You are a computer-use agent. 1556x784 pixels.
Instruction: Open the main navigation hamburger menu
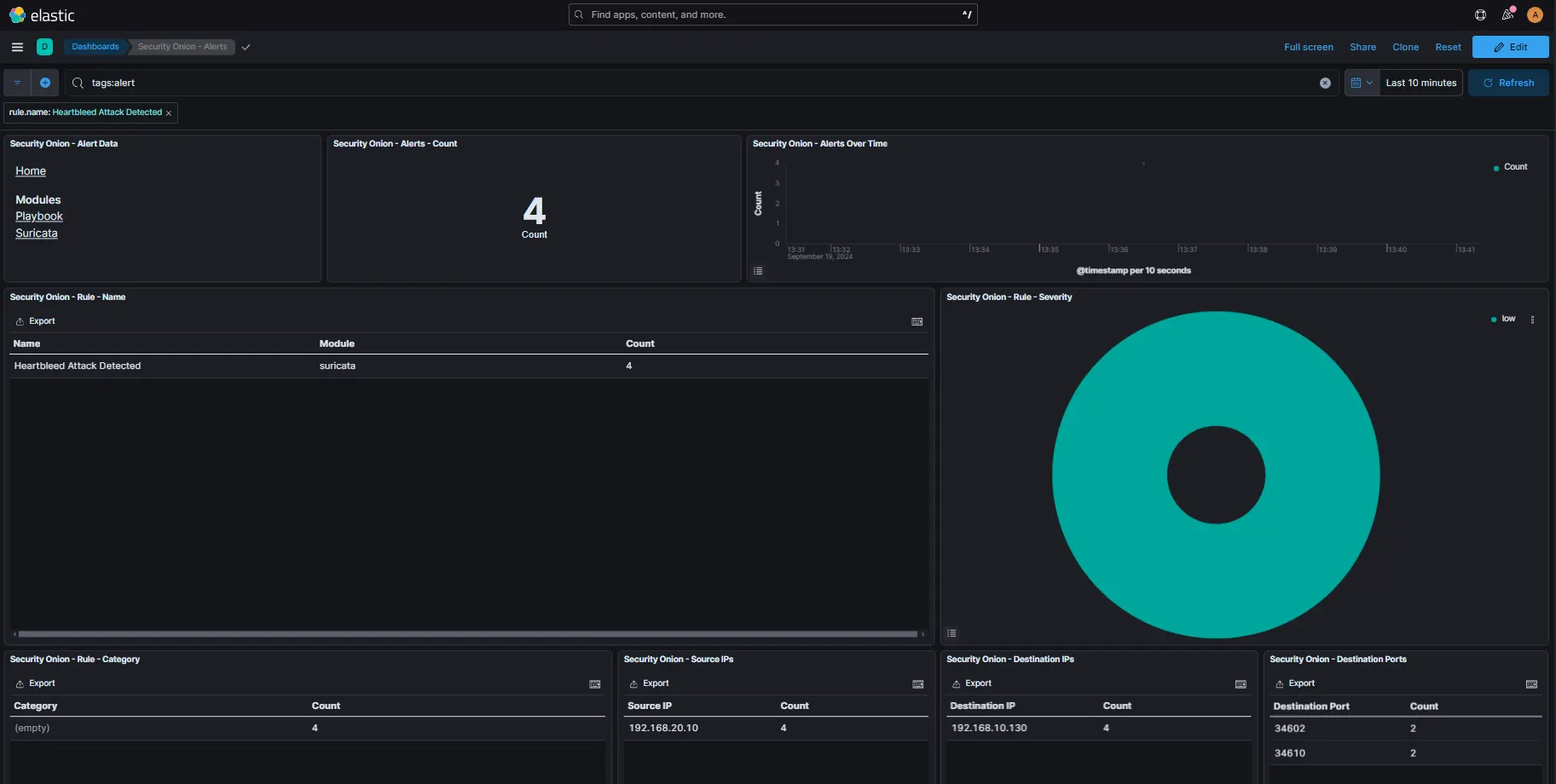pos(17,47)
